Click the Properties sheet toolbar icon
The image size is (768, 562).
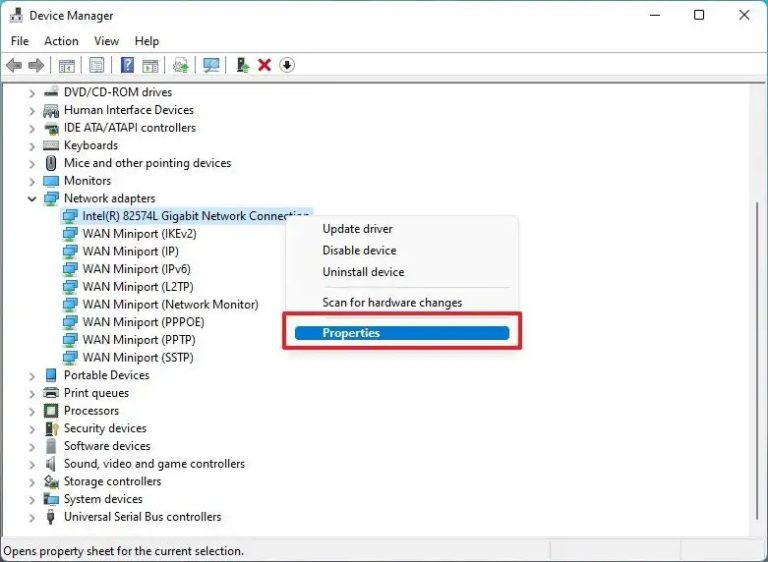[96, 65]
